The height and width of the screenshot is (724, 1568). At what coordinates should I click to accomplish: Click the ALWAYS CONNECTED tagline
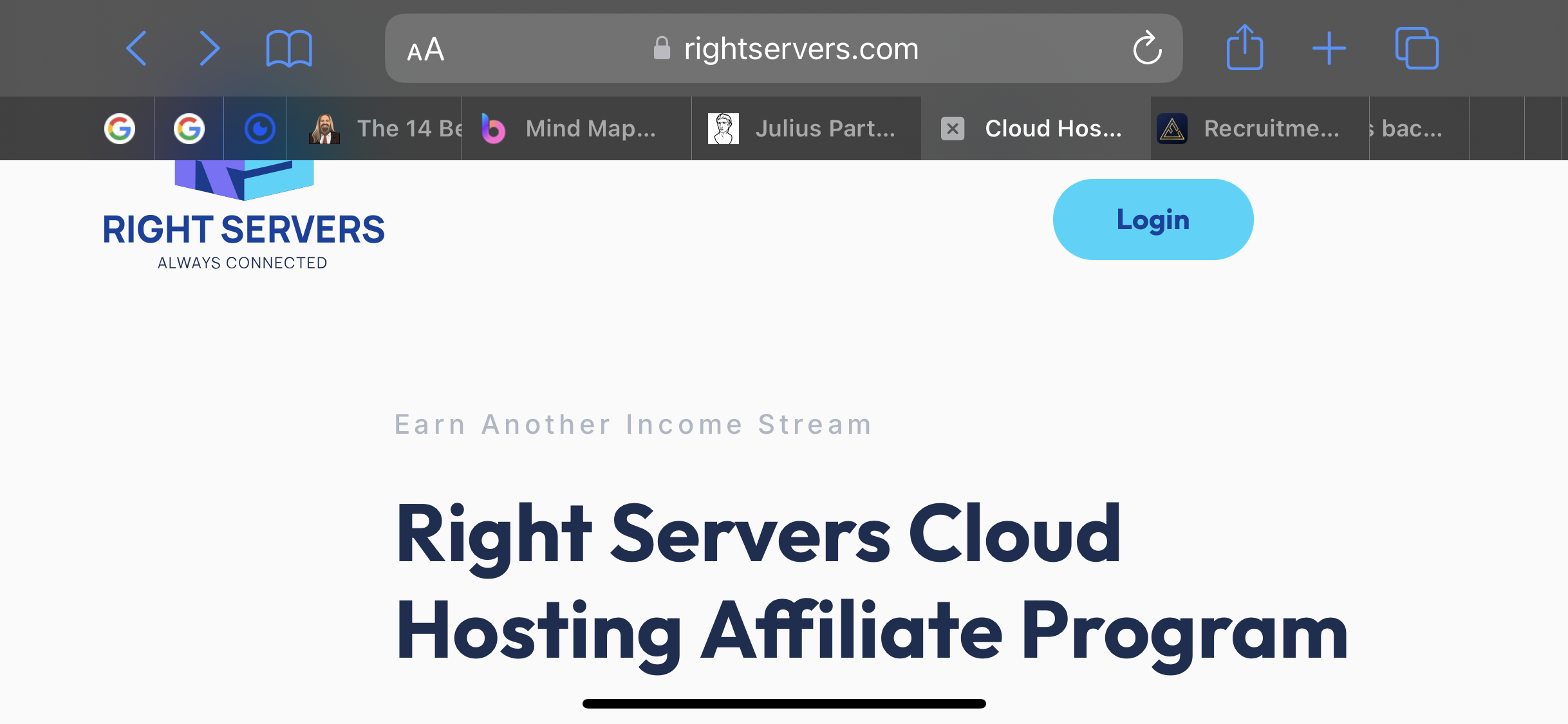(243, 263)
